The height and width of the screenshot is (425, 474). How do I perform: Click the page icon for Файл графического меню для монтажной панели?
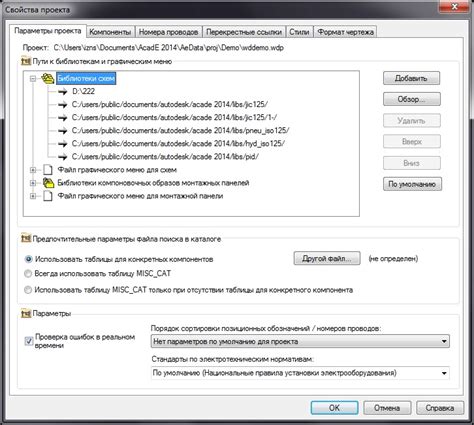coord(48,196)
